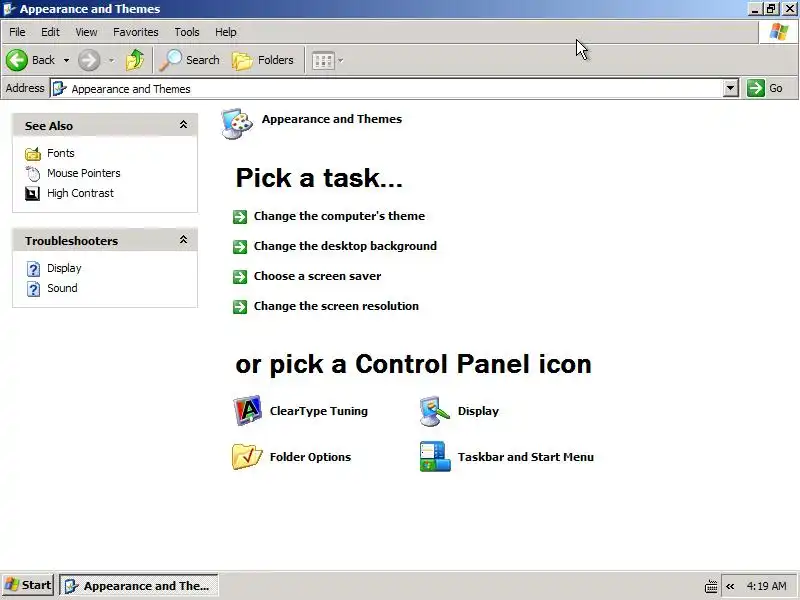Open the Mouse Pointers link text
This screenshot has width=800, height=600.
84,173
